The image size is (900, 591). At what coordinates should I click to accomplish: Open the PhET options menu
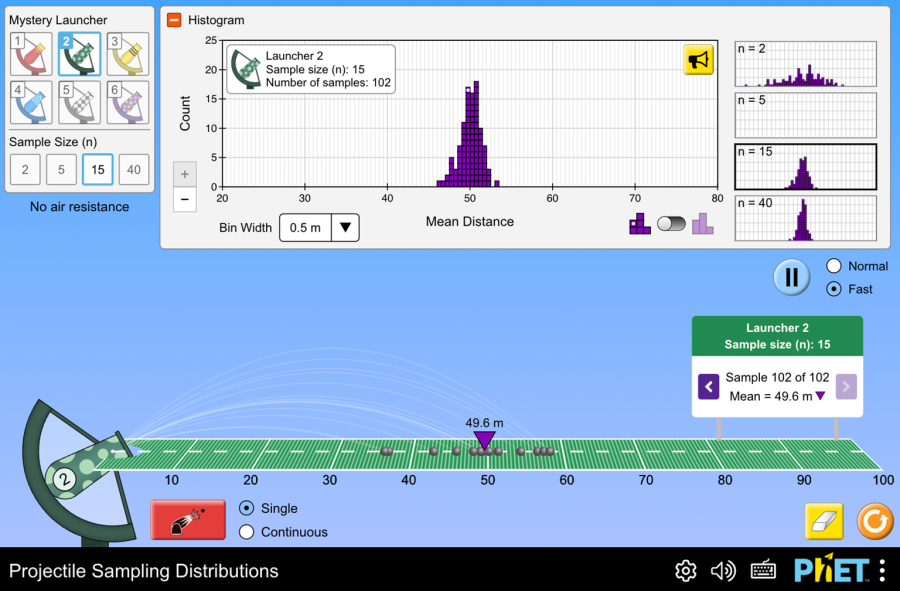(x=882, y=570)
